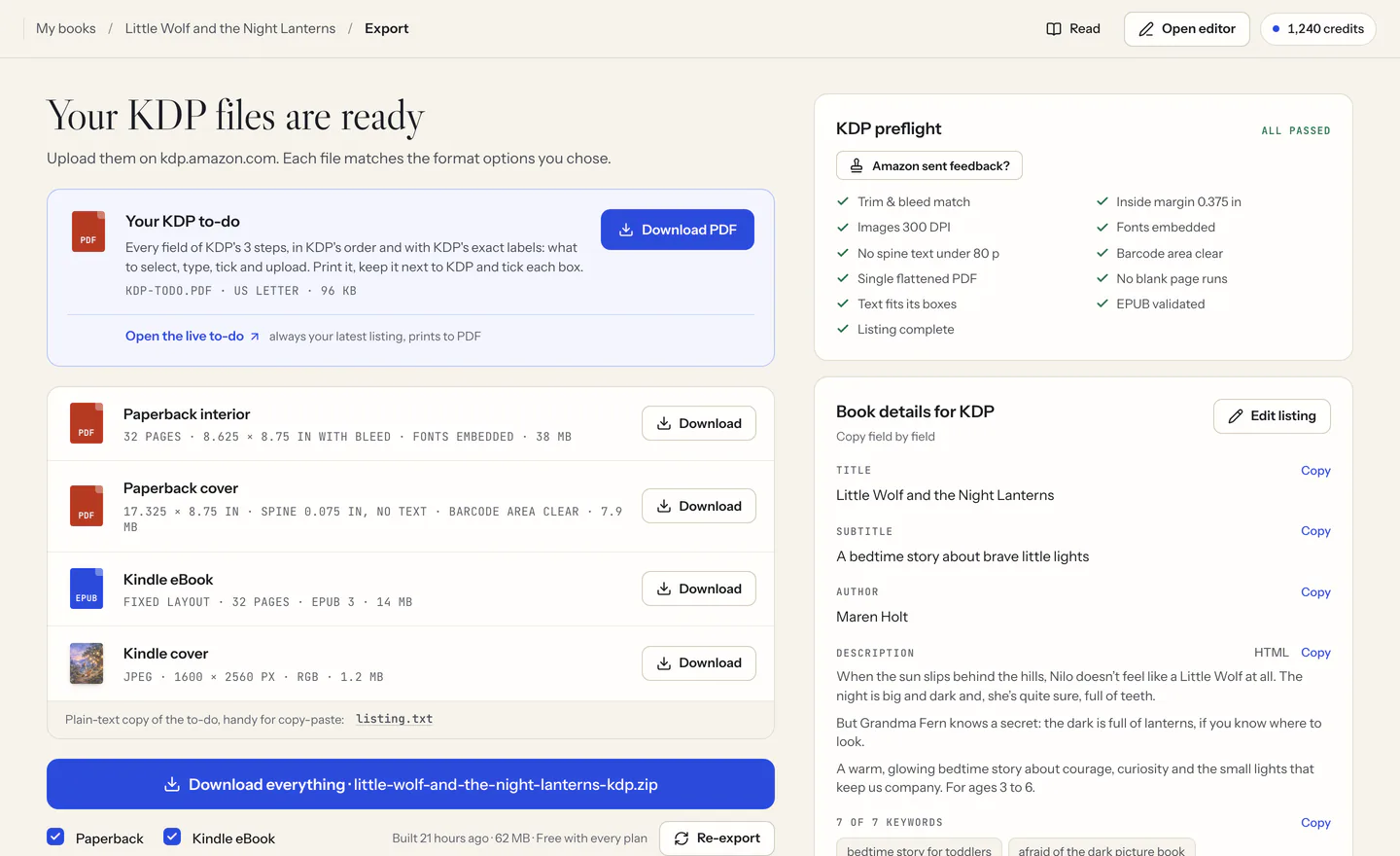
Task: Open the listing.txt plain-text file
Action: click(x=394, y=719)
